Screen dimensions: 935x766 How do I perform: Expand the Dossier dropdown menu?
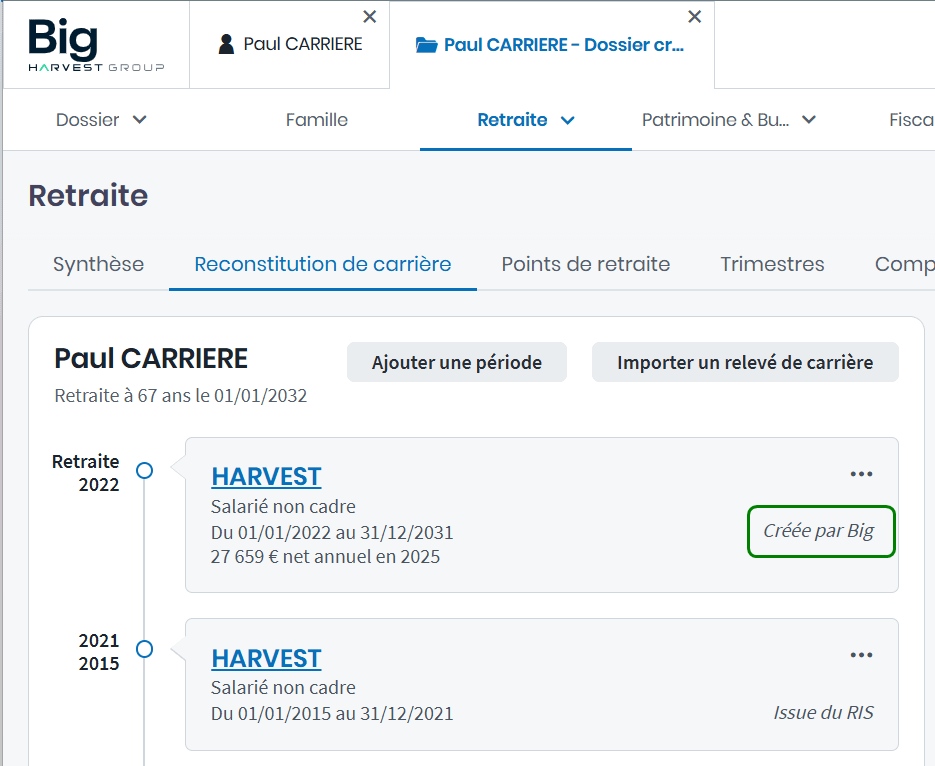(140, 120)
